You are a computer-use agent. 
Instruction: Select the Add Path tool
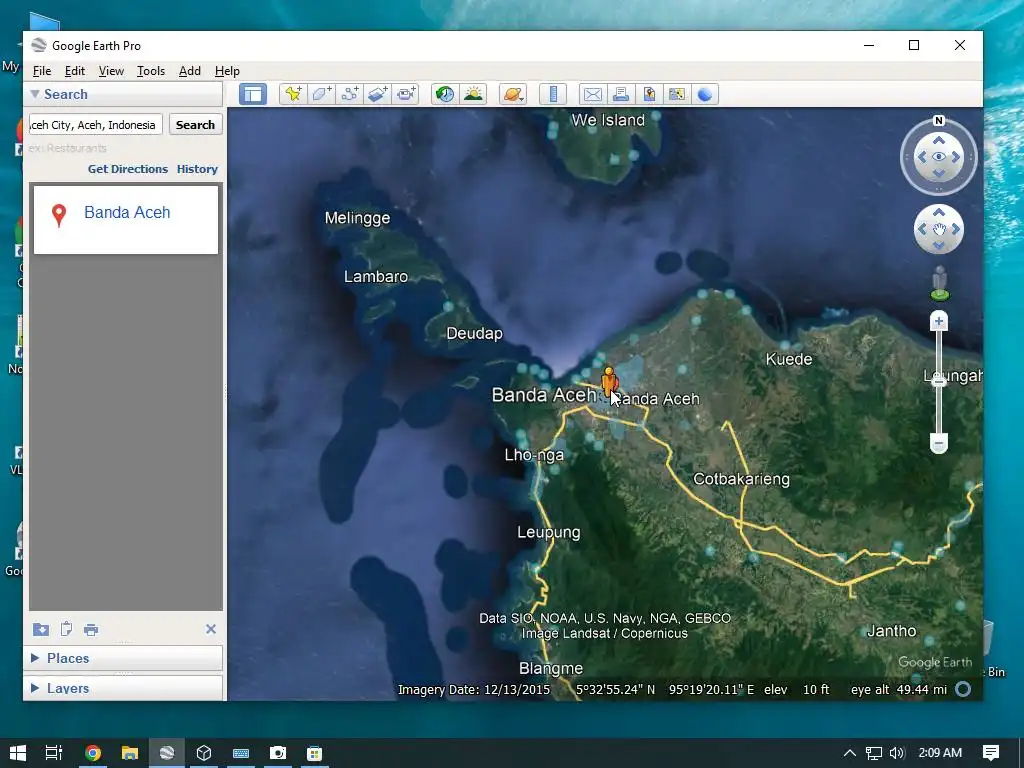349,94
